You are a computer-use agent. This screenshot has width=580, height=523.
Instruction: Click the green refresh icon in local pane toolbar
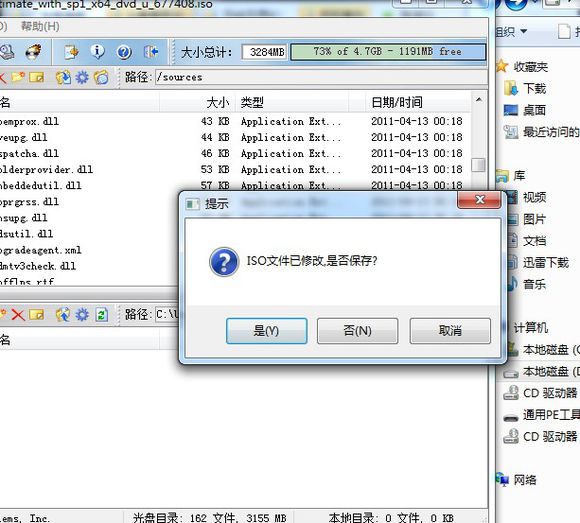point(102,315)
